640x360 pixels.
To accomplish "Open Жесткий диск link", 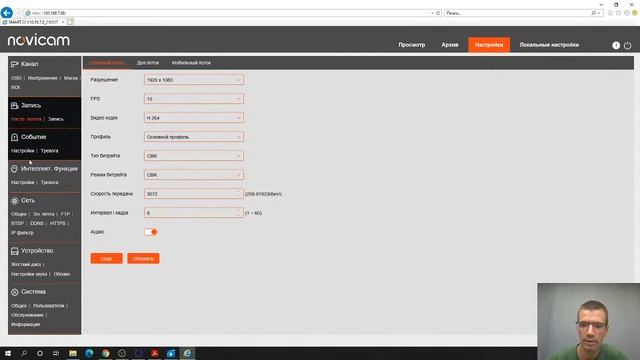I will [x=26, y=264].
